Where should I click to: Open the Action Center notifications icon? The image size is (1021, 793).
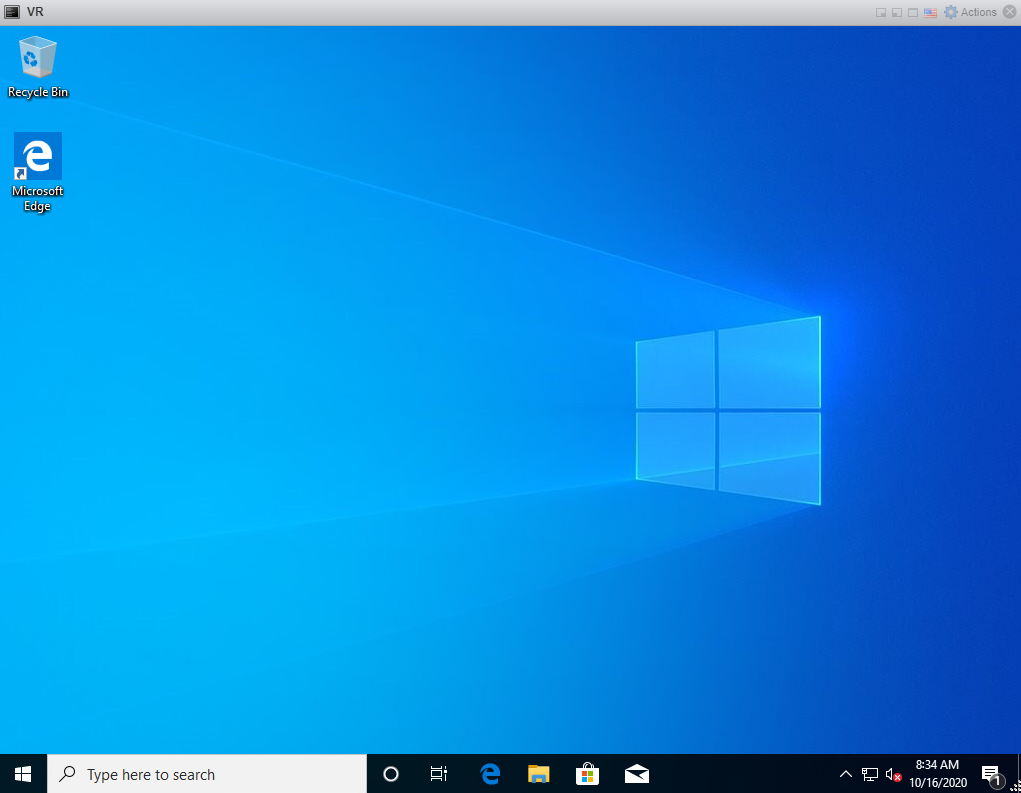pos(992,775)
